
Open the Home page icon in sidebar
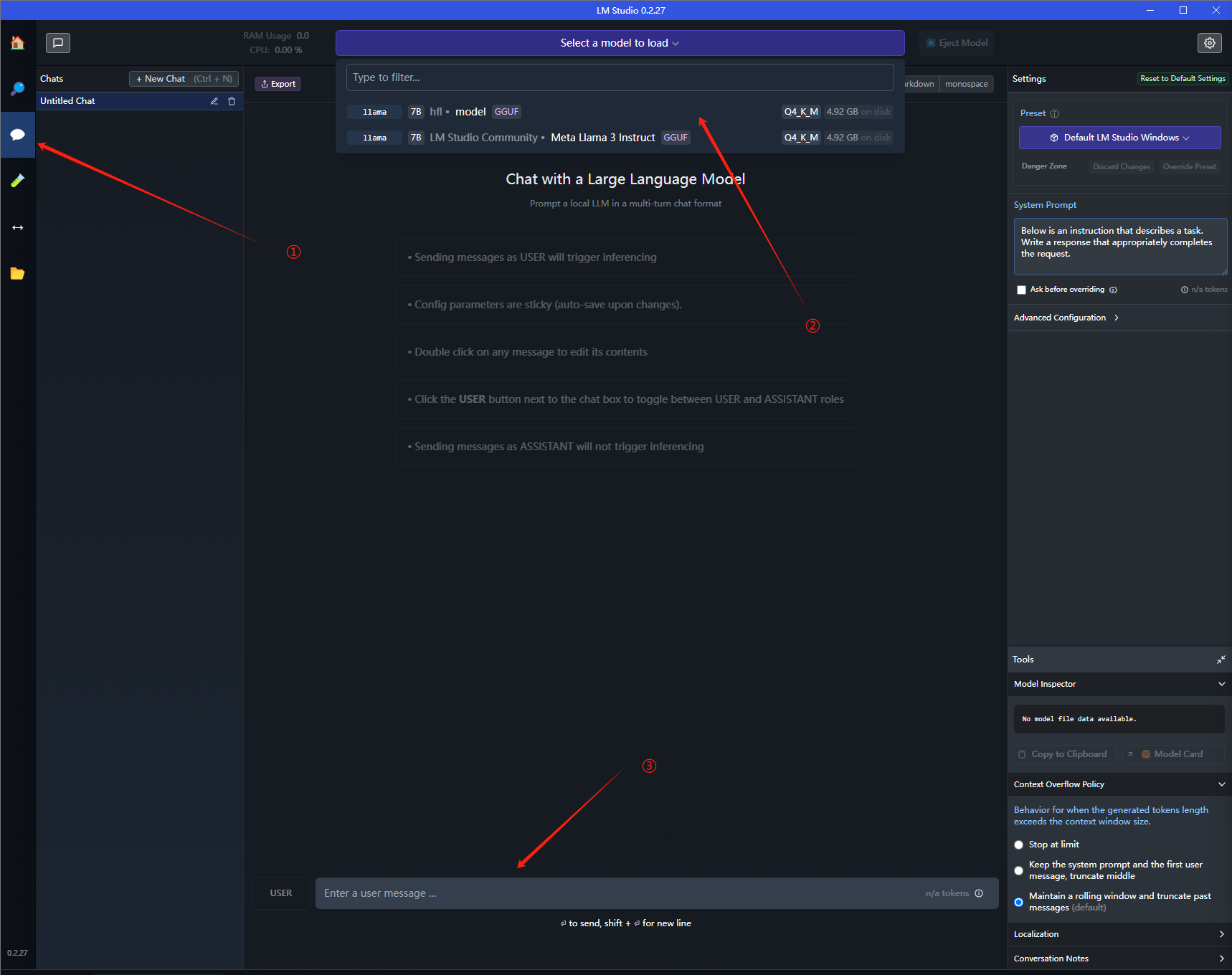(x=17, y=43)
